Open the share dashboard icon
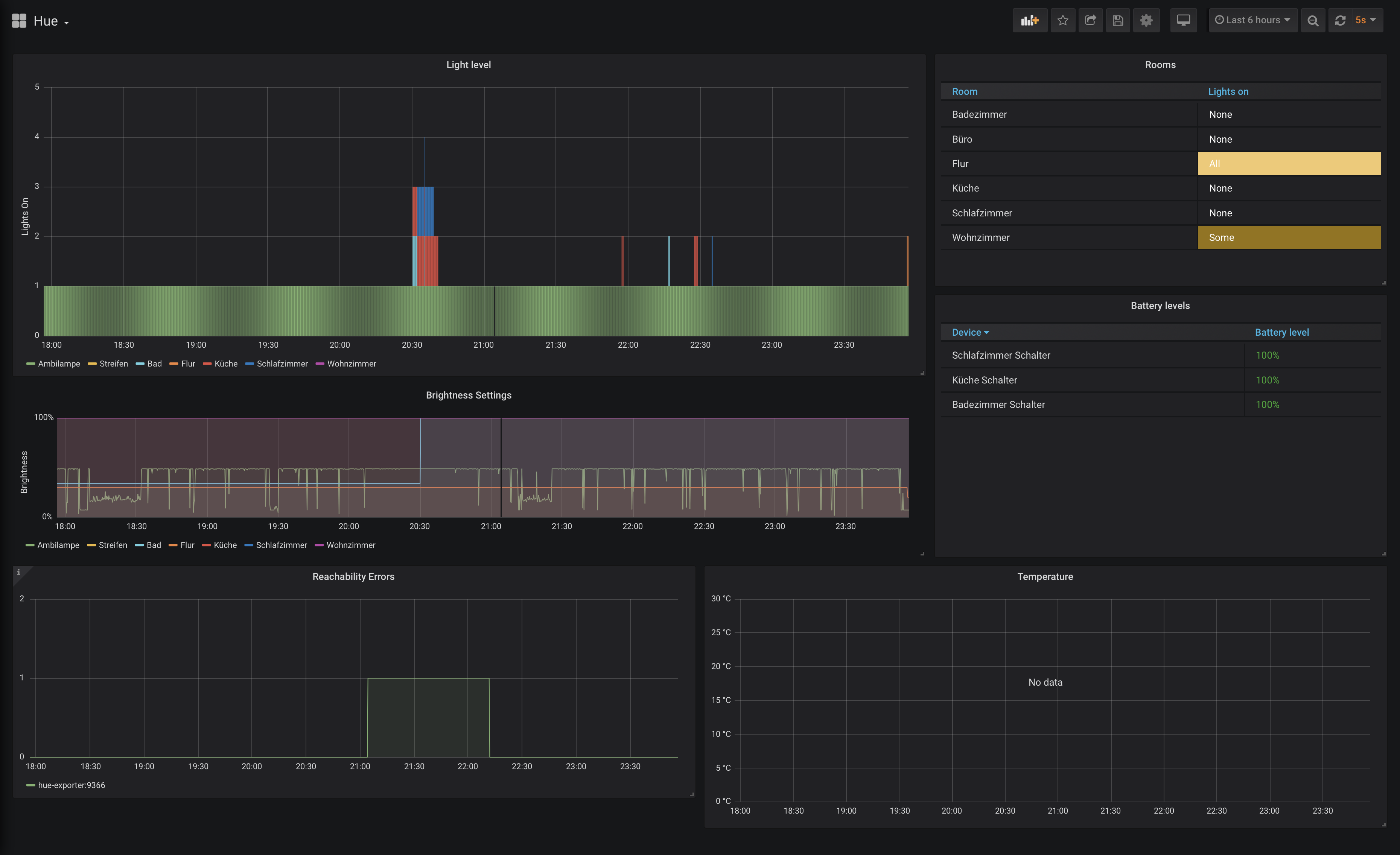The height and width of the screenshot is (855, 1400). (1090, 20)
